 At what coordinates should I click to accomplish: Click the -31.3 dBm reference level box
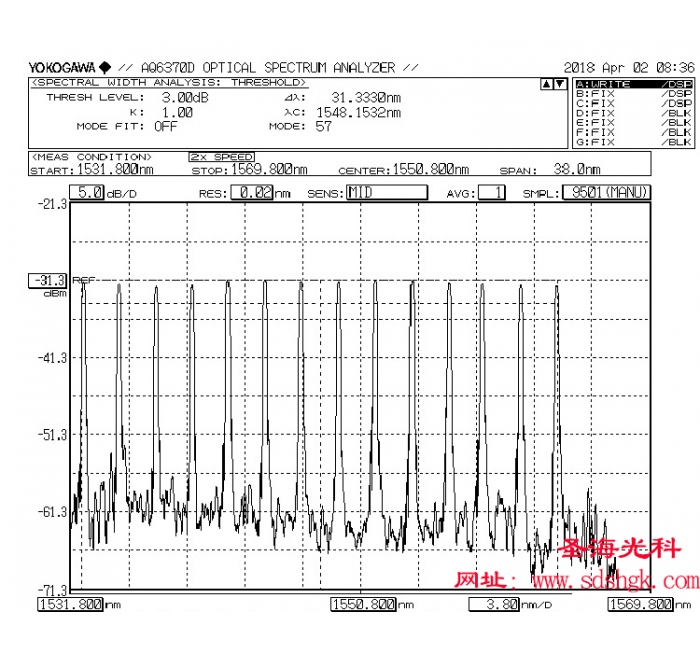click(x=50, y=281)
